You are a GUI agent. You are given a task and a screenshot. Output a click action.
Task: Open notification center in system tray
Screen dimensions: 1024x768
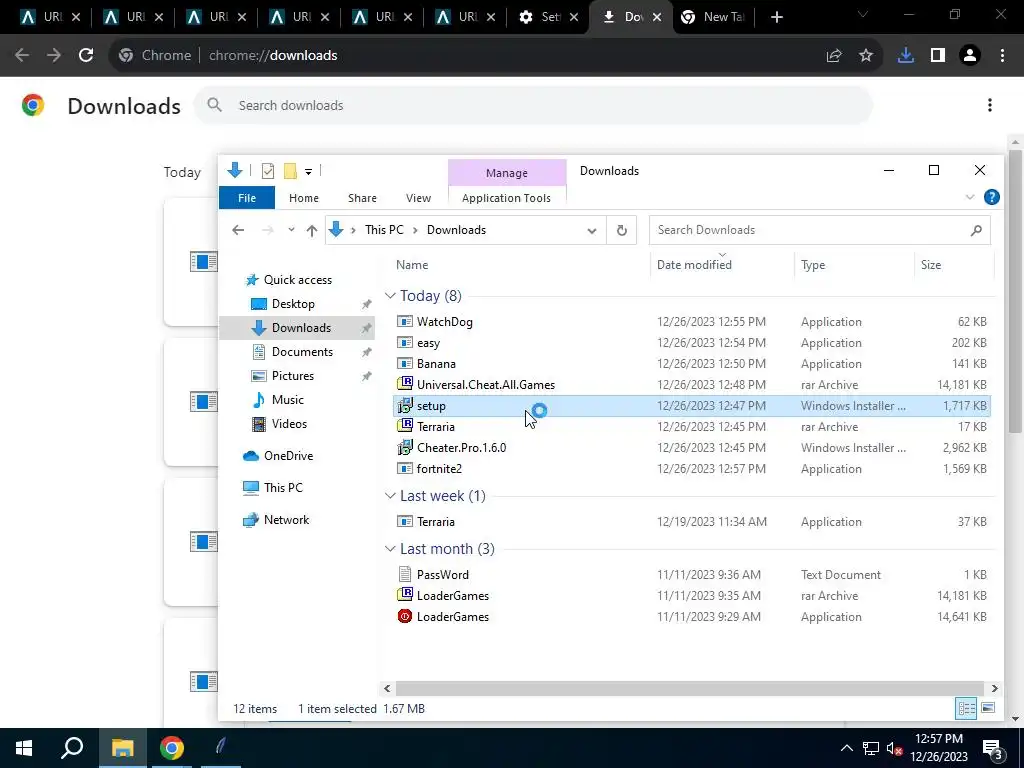pos(993,748)
